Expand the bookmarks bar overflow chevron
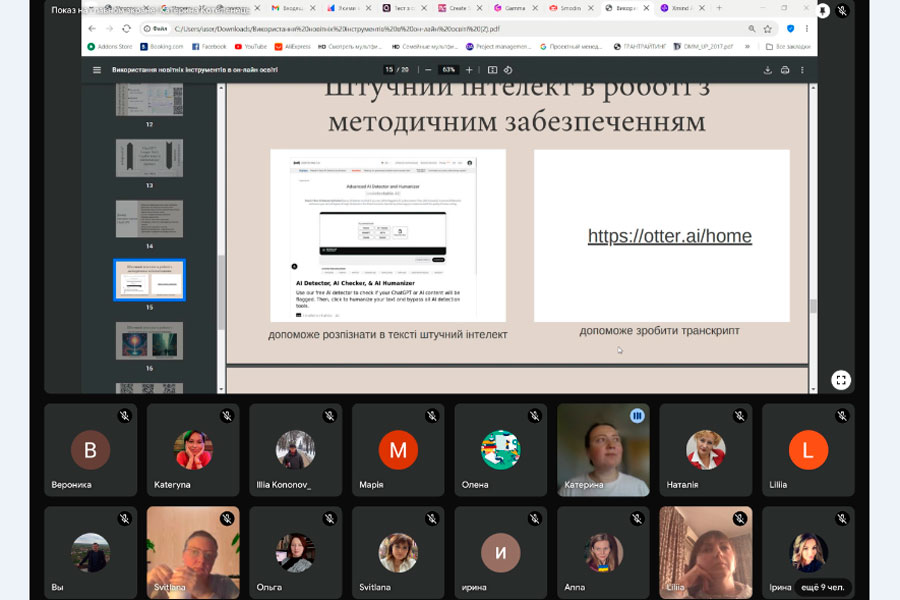 [747, 46]
